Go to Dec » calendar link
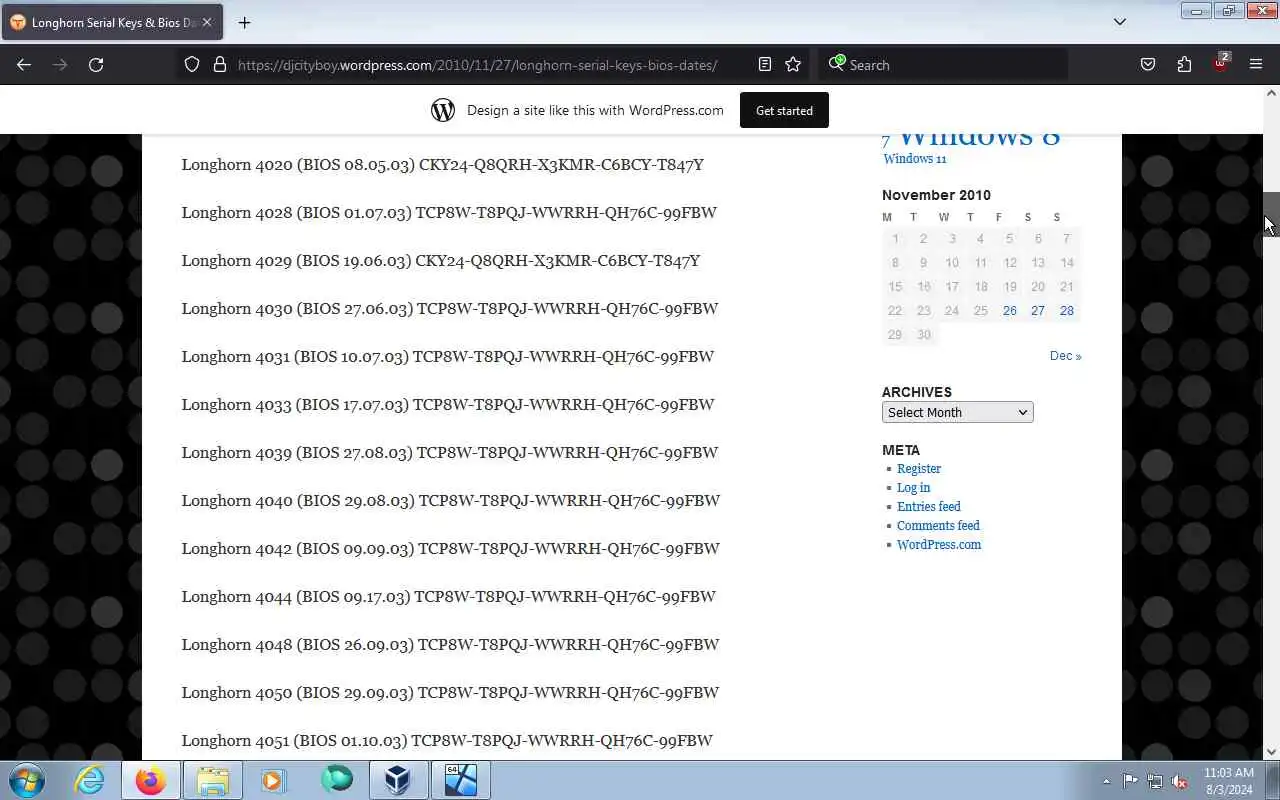 (x=1065, y=356)
